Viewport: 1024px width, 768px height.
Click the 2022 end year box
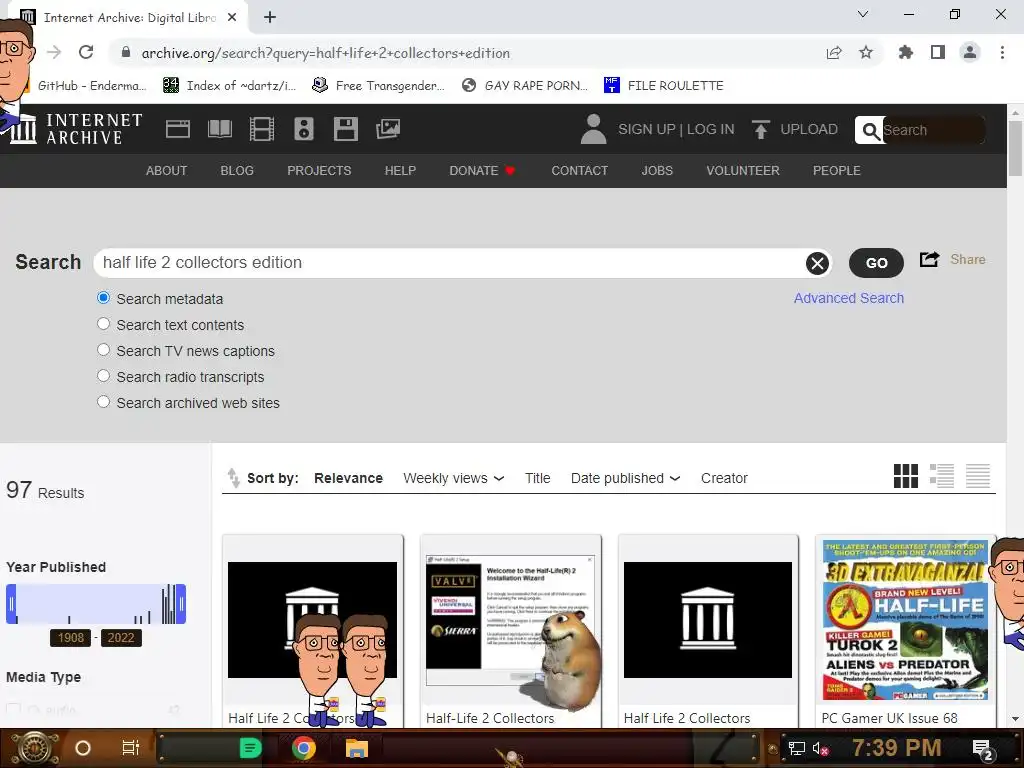(x=121, y=637)
